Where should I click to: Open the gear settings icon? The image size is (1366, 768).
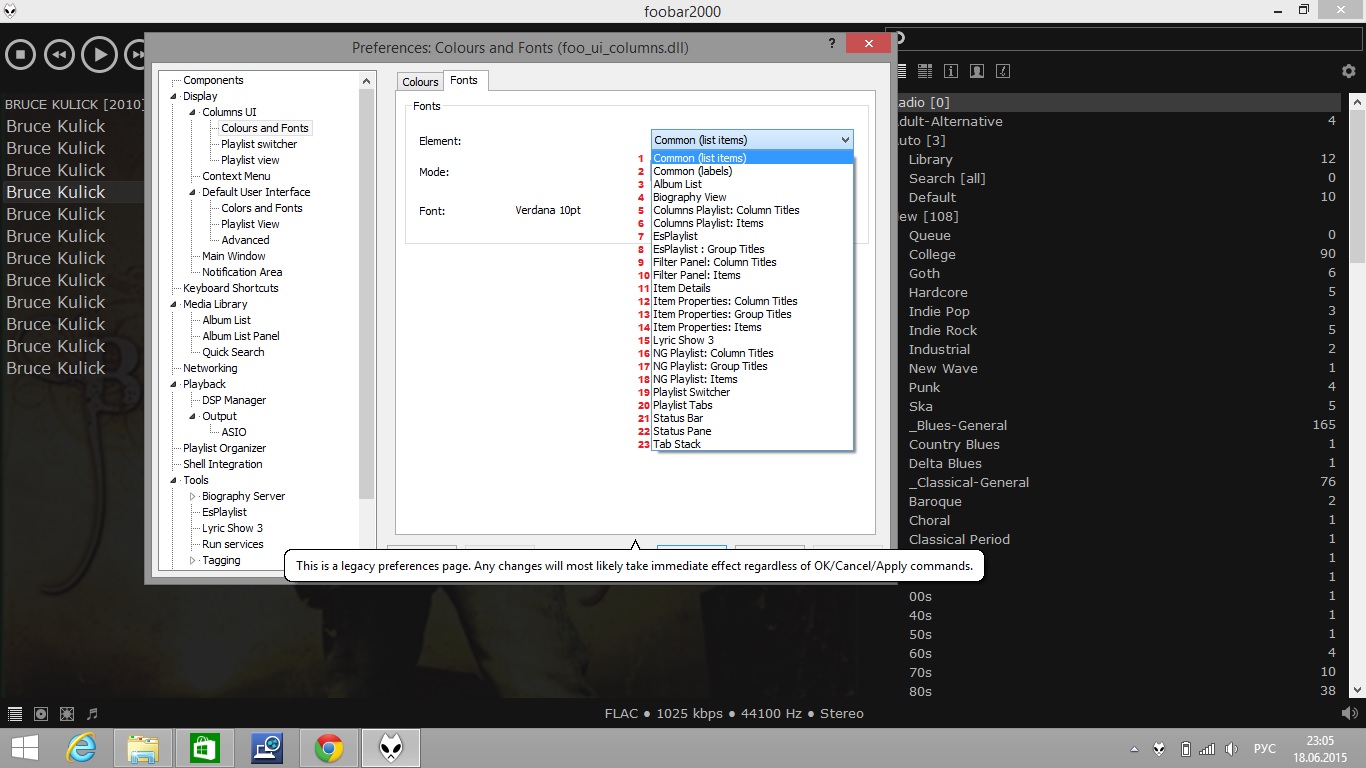pyautogui.click(x=1349, y=71)
